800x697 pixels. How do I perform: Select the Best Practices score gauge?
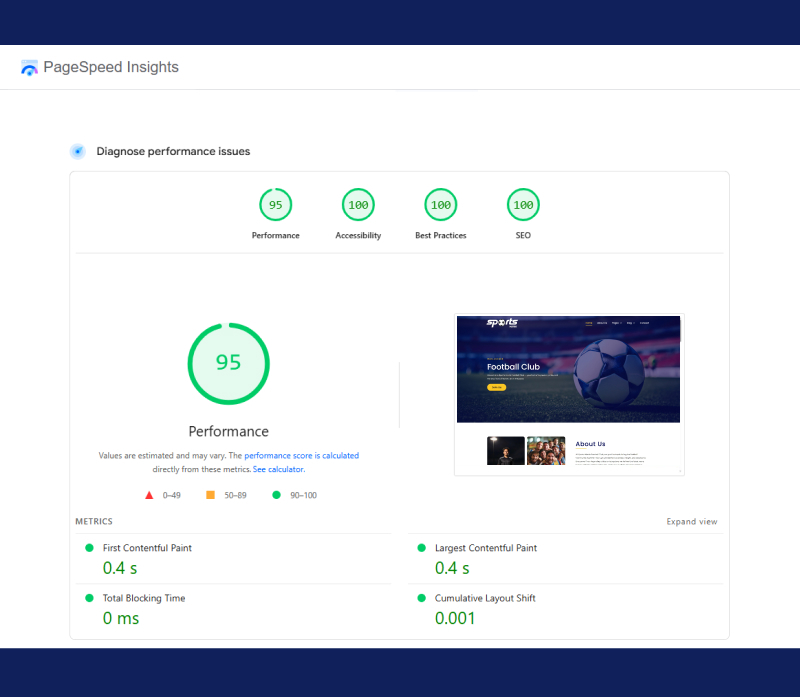[440, 205]
